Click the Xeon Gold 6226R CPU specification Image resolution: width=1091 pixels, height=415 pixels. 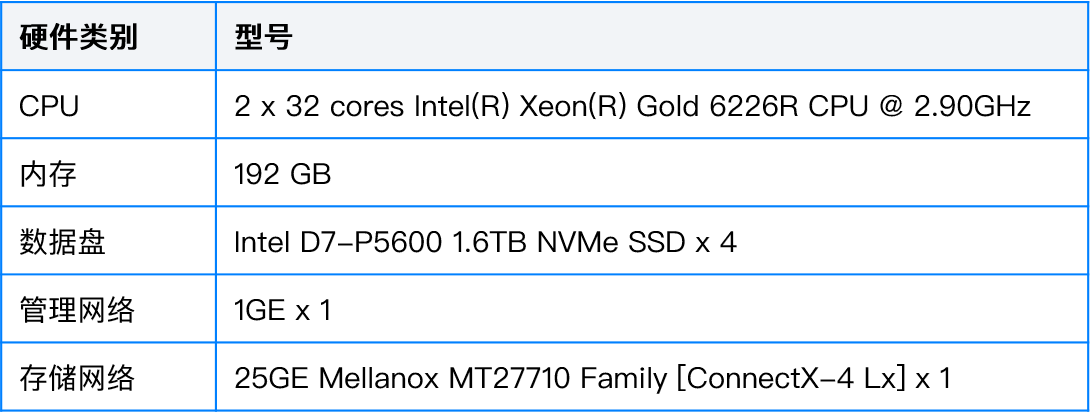[632, 107]
